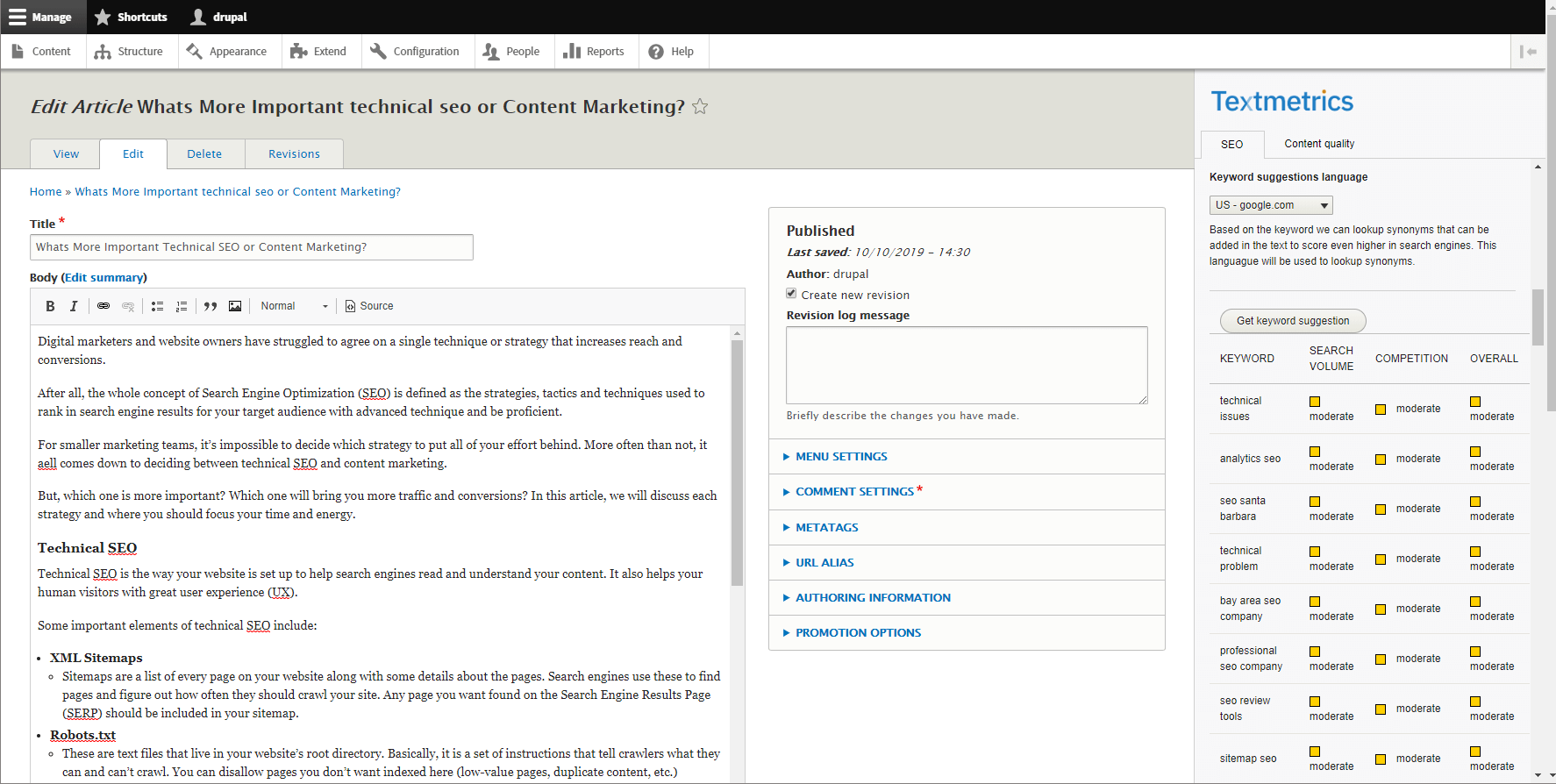The width and height of the screenshot is (1556, 784).
Task: Click into the Revision log message field
Action: click(x=966, y=365)
